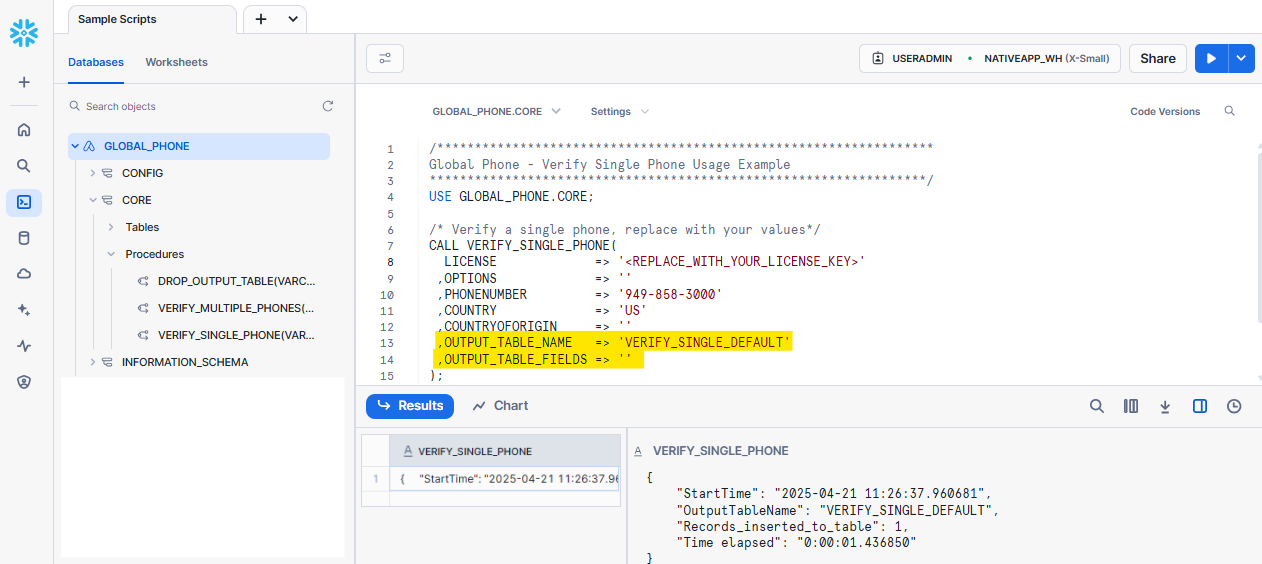Collapse the Procedures folder
This screenshot has width=1262, height=564.
[x=111, y=254]
